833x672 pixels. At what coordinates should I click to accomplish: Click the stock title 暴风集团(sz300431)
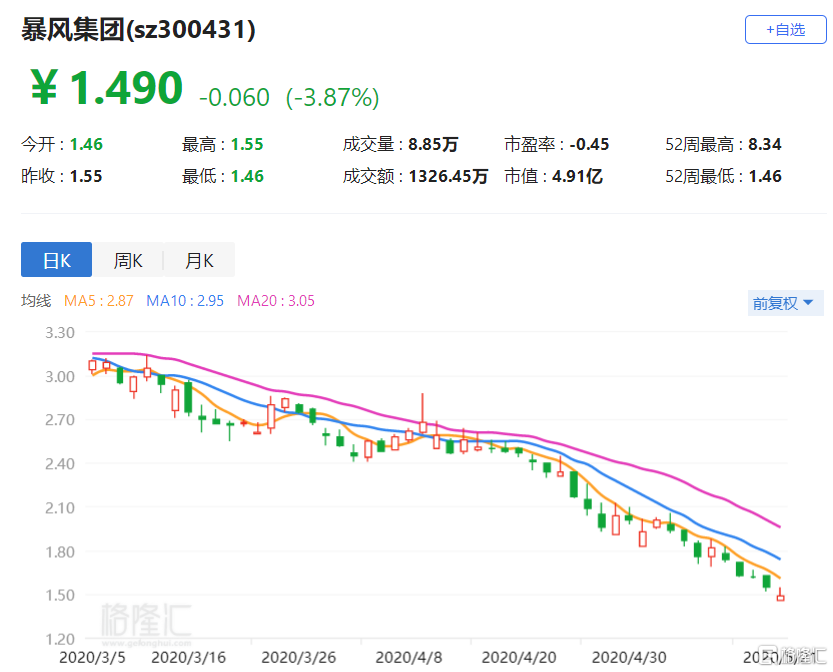coord(138,29)
